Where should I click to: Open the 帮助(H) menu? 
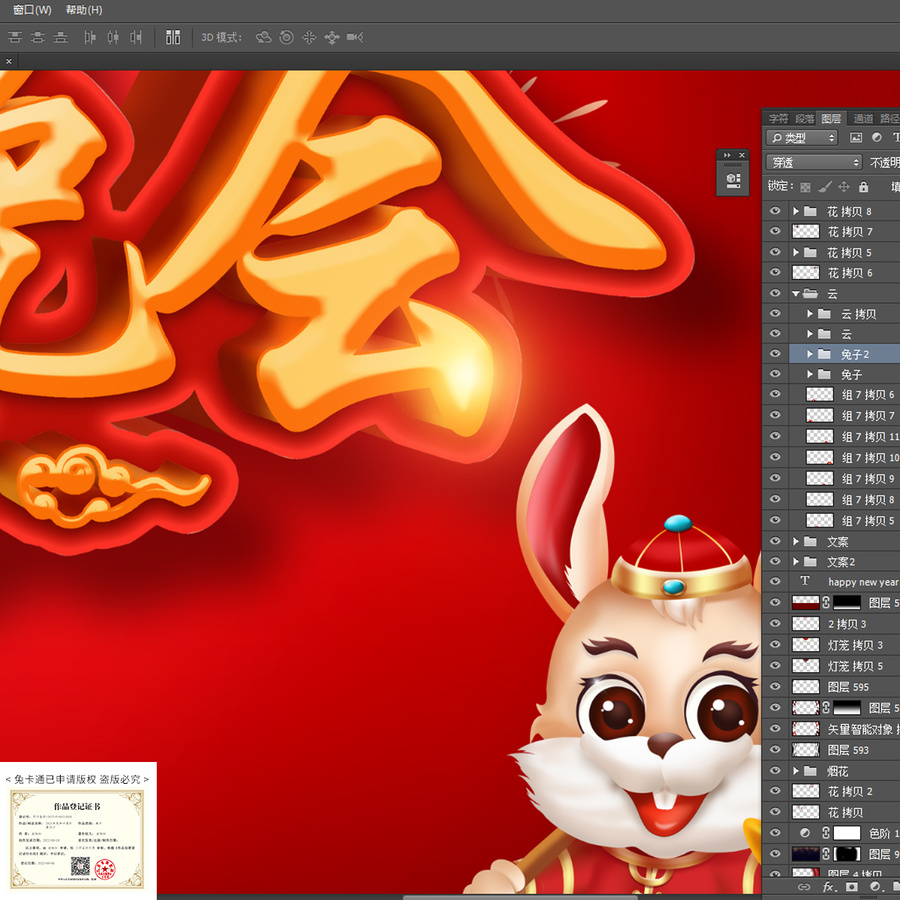pos(84,10)
